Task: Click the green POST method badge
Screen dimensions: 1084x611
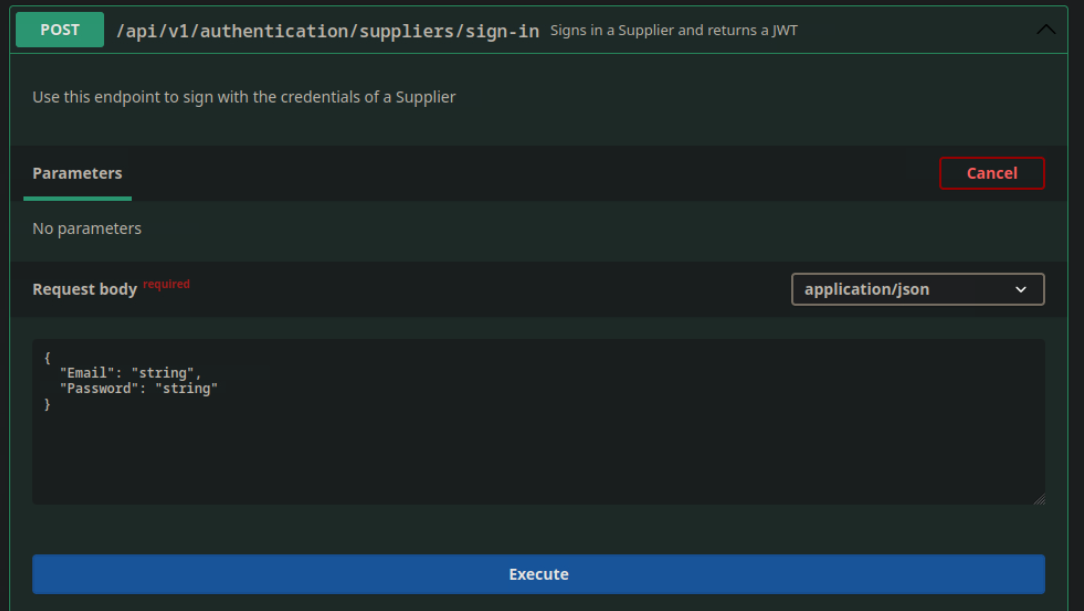Action: coord(59,30)
